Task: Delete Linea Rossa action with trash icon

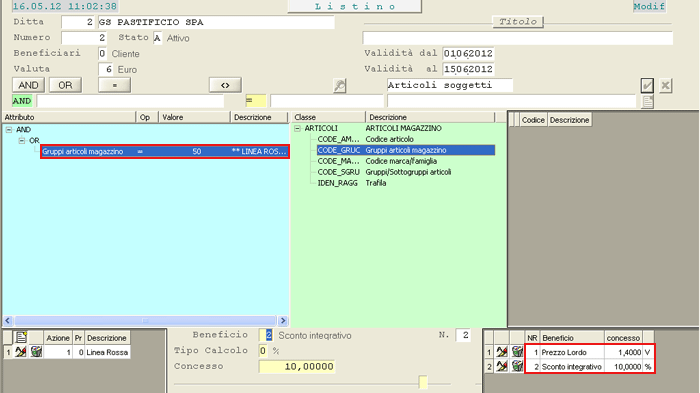Action: 36,352
